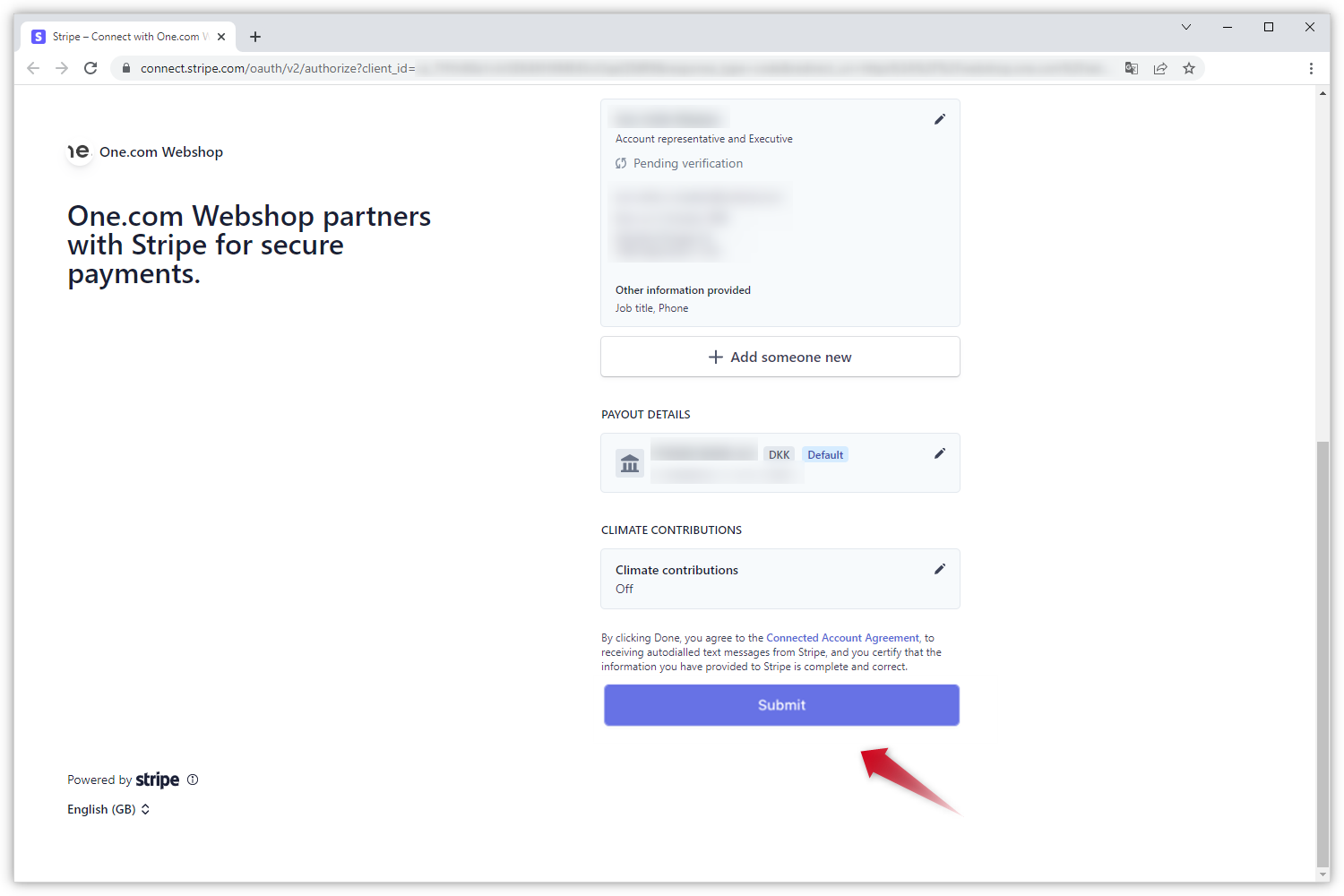This screenshot has width=1344, height=896.
Task: Bookmark this page with the star icon
Action: coord(1189,68)
